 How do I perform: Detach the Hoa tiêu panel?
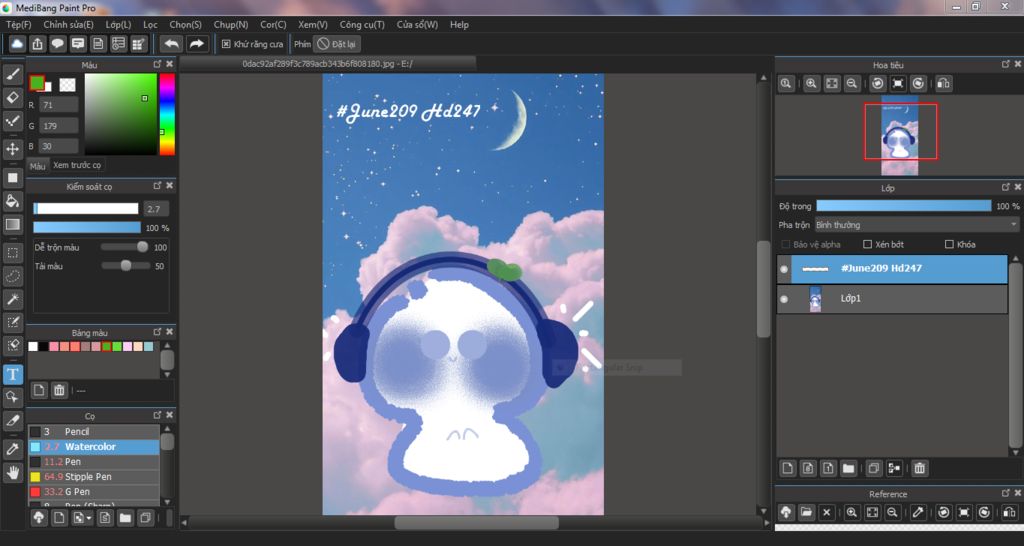click(1006, 64)
